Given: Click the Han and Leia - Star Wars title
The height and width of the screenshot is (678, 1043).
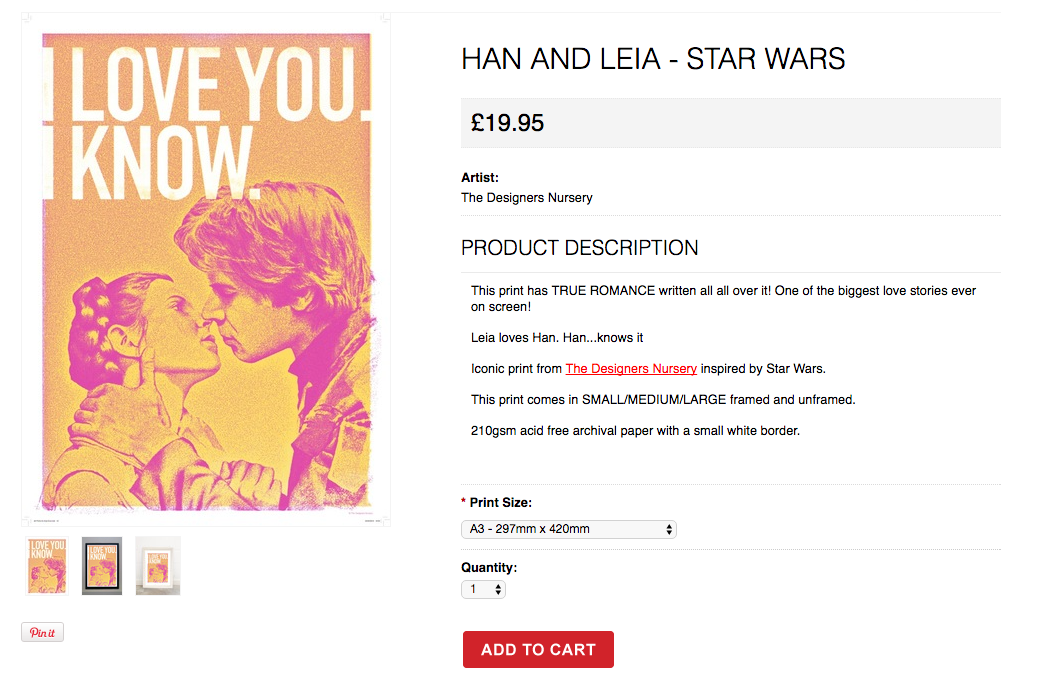Looking at the screenshot, I should click(653, 59).
